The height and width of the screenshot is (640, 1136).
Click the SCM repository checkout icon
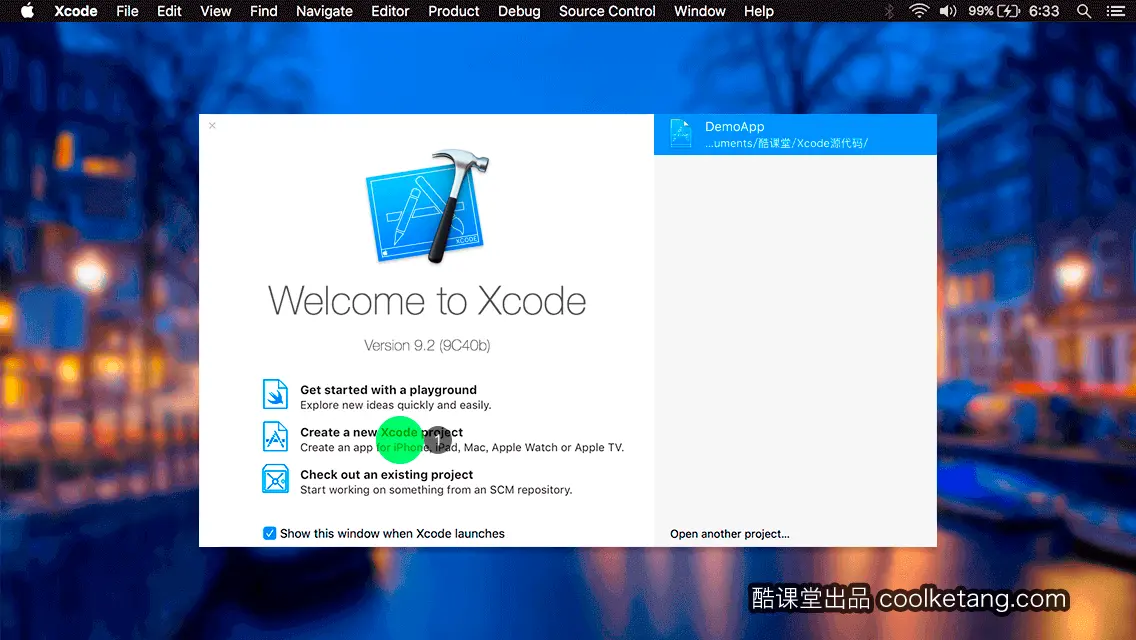click(x=275, y=479)
